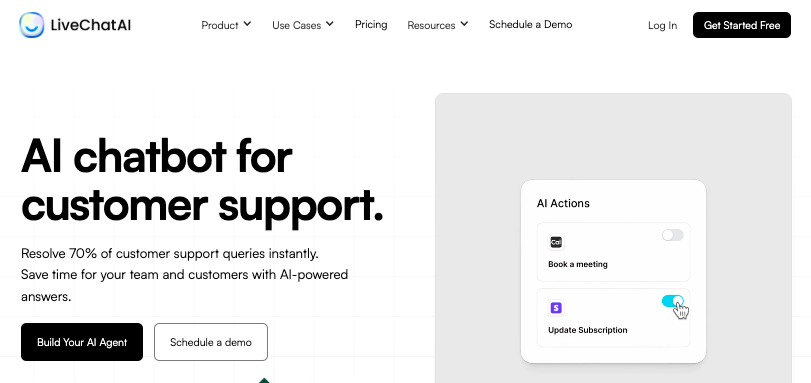Screen dimensions: 811x383
Task: Expand the Resources menu
Action: click(438, 25)
